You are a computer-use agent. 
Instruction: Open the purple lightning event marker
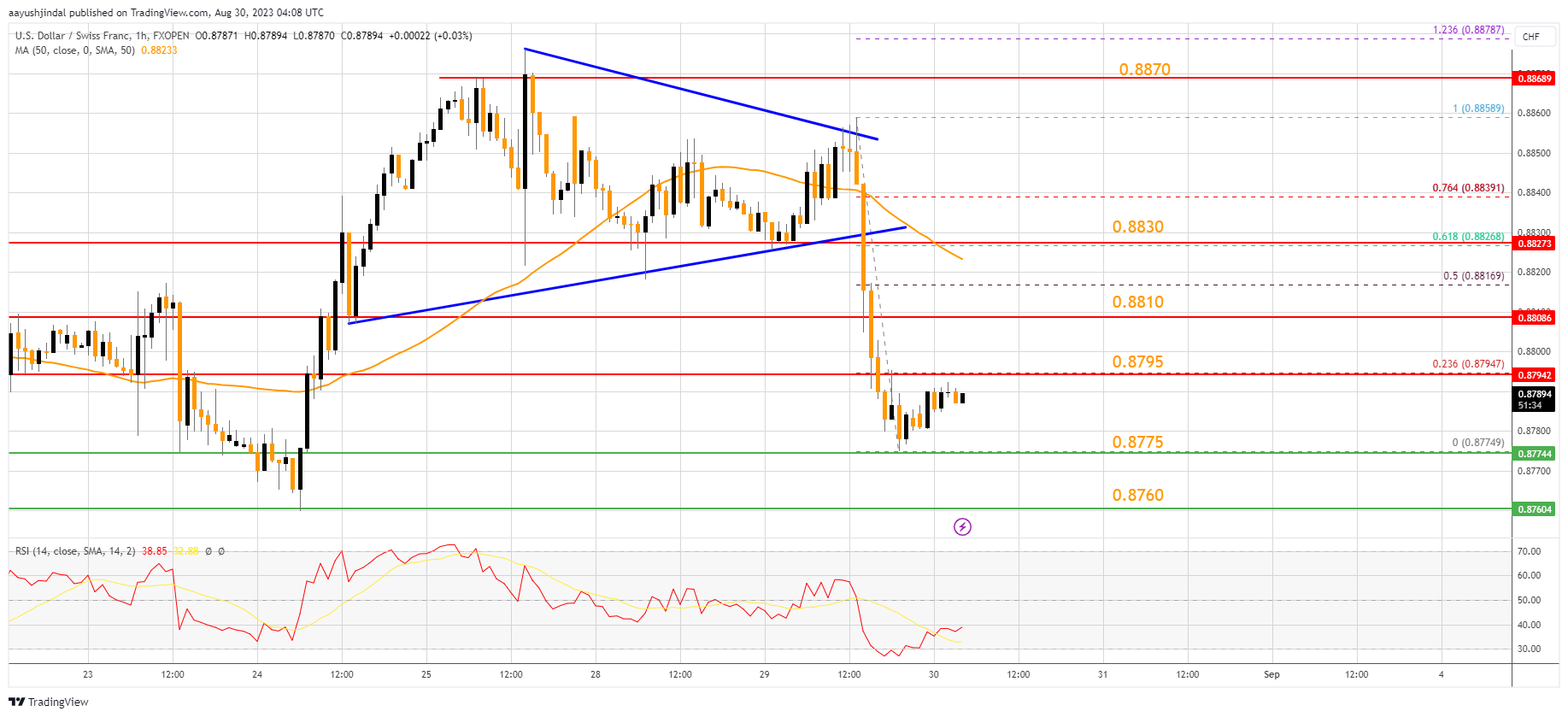[962, 526]
